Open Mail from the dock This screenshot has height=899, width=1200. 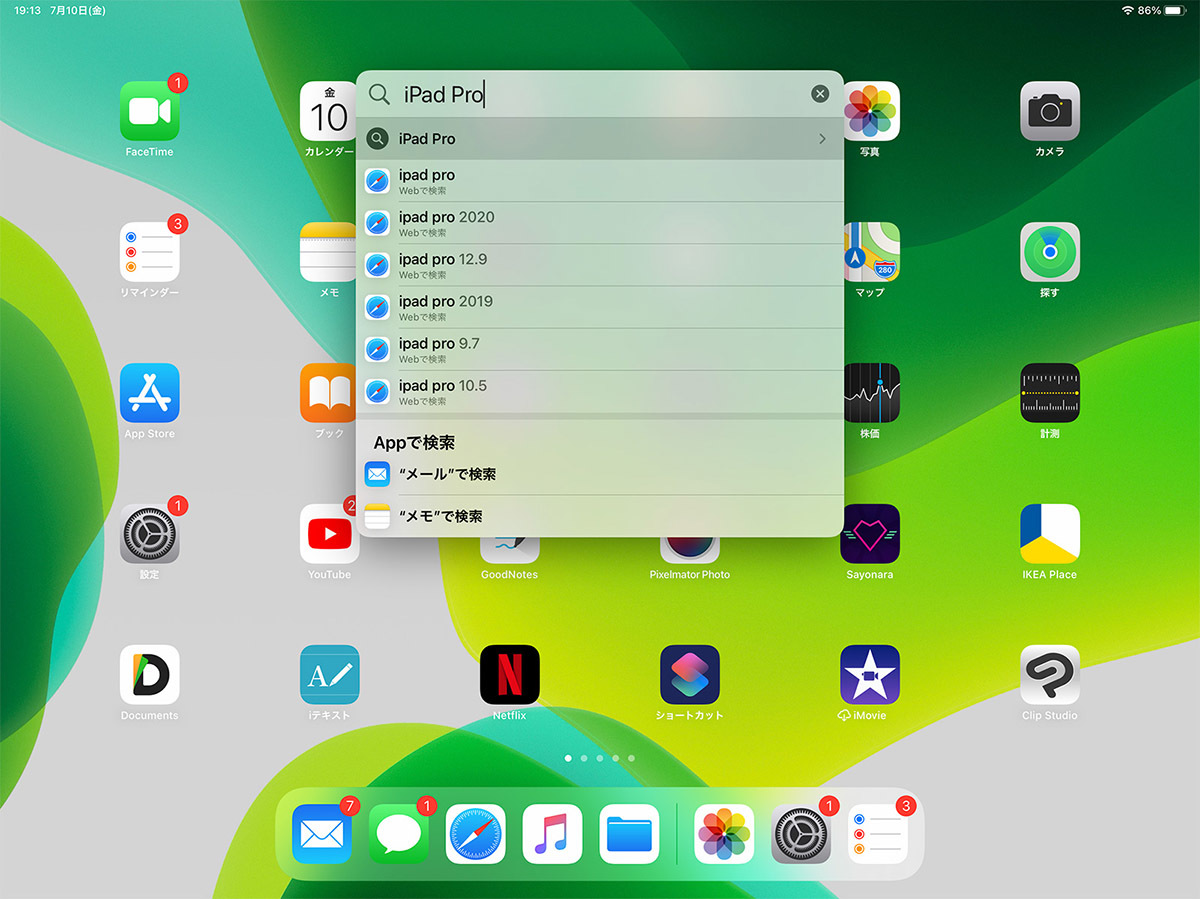322,834
